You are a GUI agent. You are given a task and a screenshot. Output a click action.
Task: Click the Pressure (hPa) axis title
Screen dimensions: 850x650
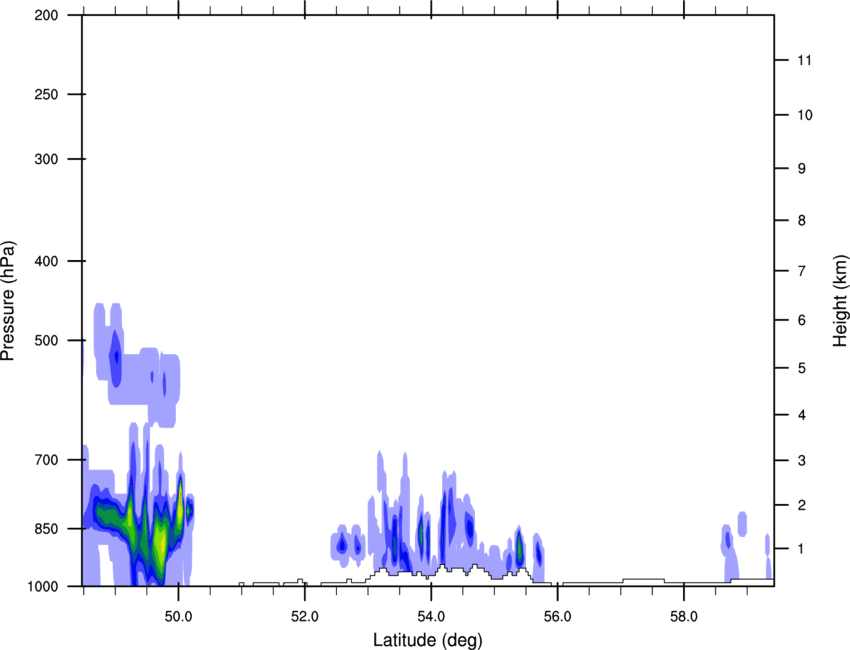pos(8,301)
